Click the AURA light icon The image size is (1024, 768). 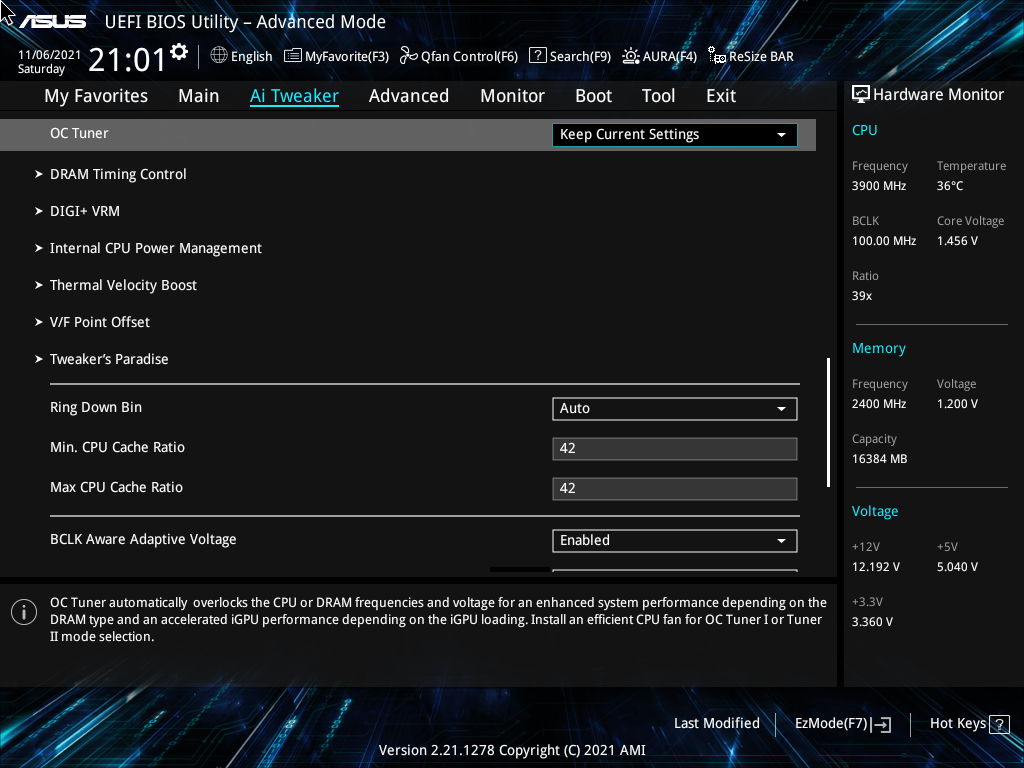(630, 56)
